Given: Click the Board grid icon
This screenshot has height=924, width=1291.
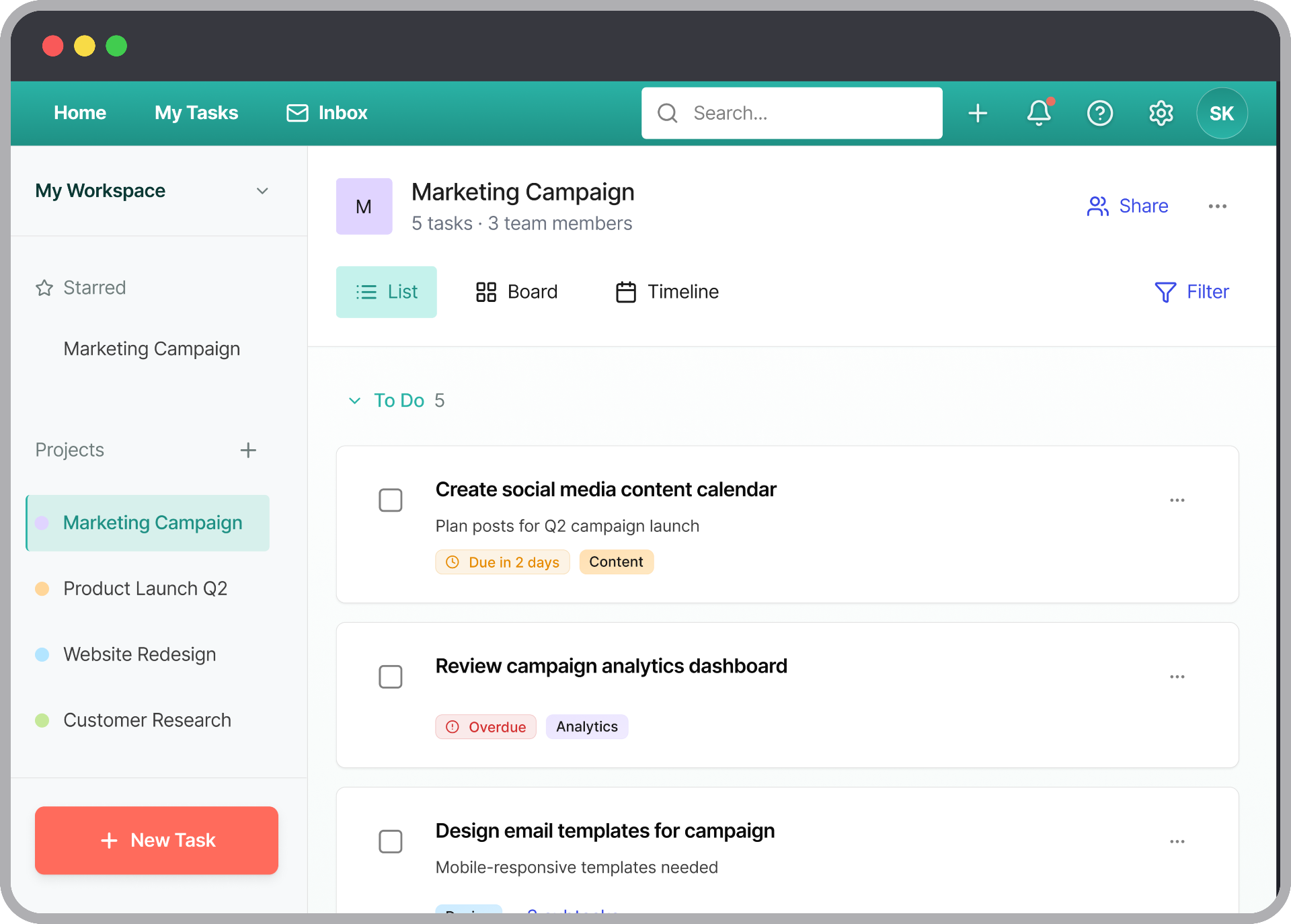Looking at the screenshot, I should point(485,292).
